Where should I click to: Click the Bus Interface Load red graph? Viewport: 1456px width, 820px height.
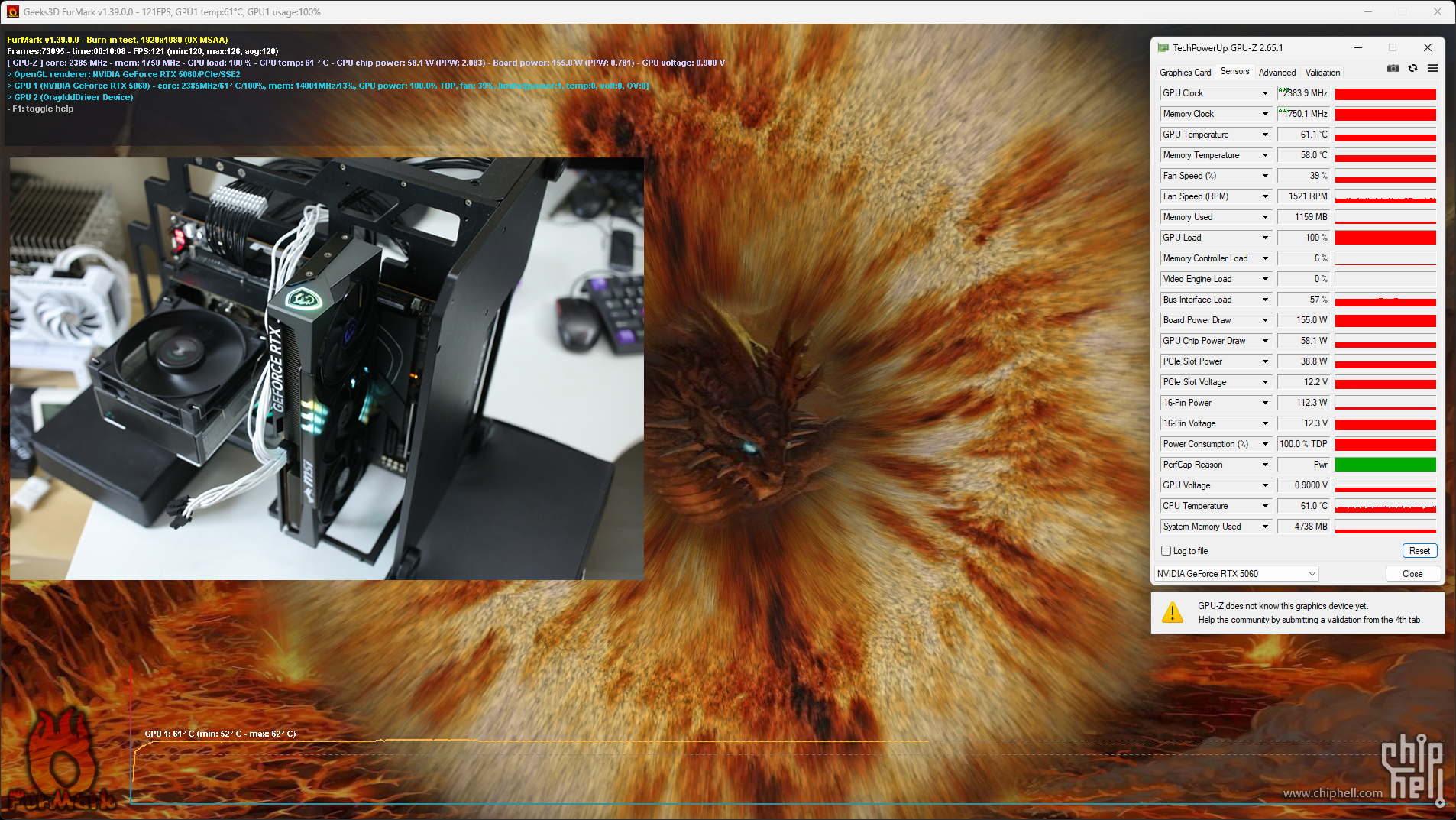(x=1385, y=300)
